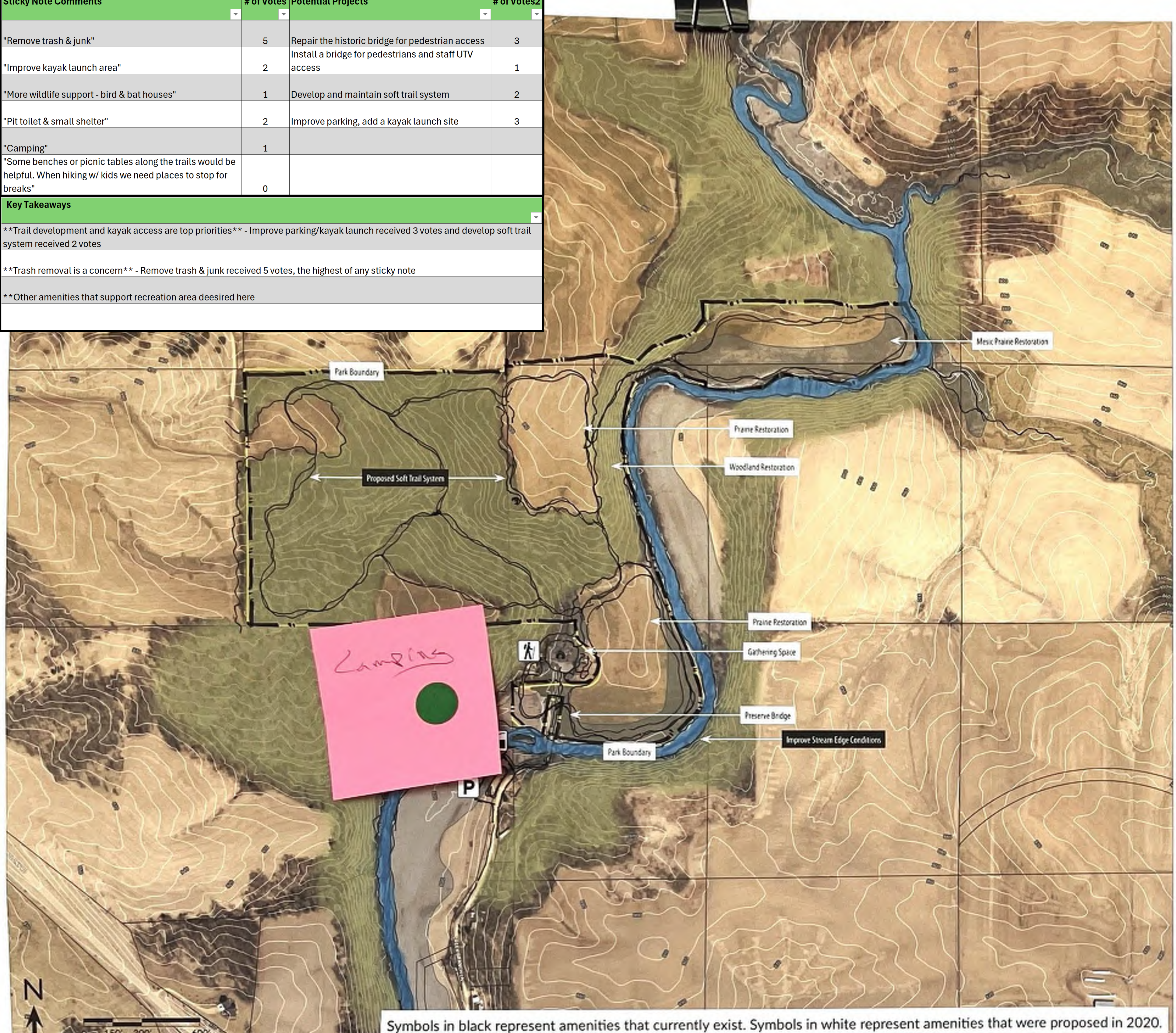This screenshot has height=1033, width=1176.
Task: Select the vote count 5 for Remove trash & junk
Action: 265,34
